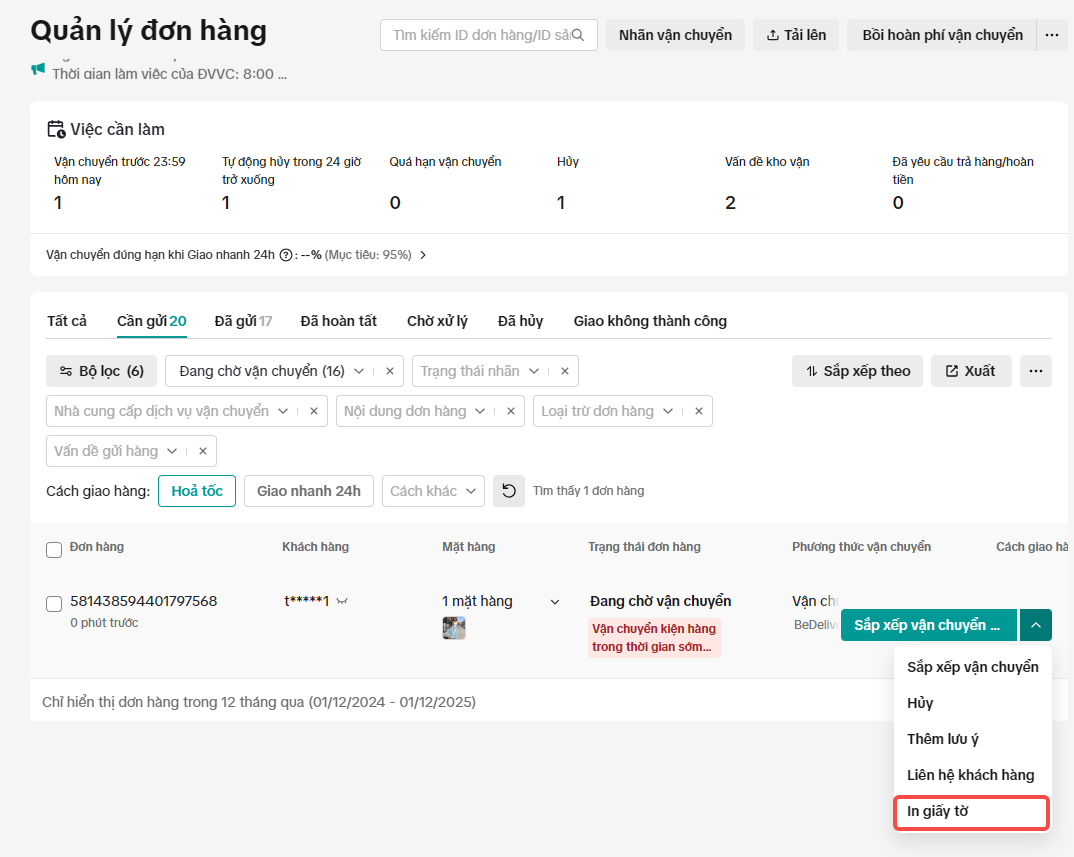The image size is (1074, 857).
Task: Click the product thumbnail image
Action: pyautogui.click(x=454, y=628)
